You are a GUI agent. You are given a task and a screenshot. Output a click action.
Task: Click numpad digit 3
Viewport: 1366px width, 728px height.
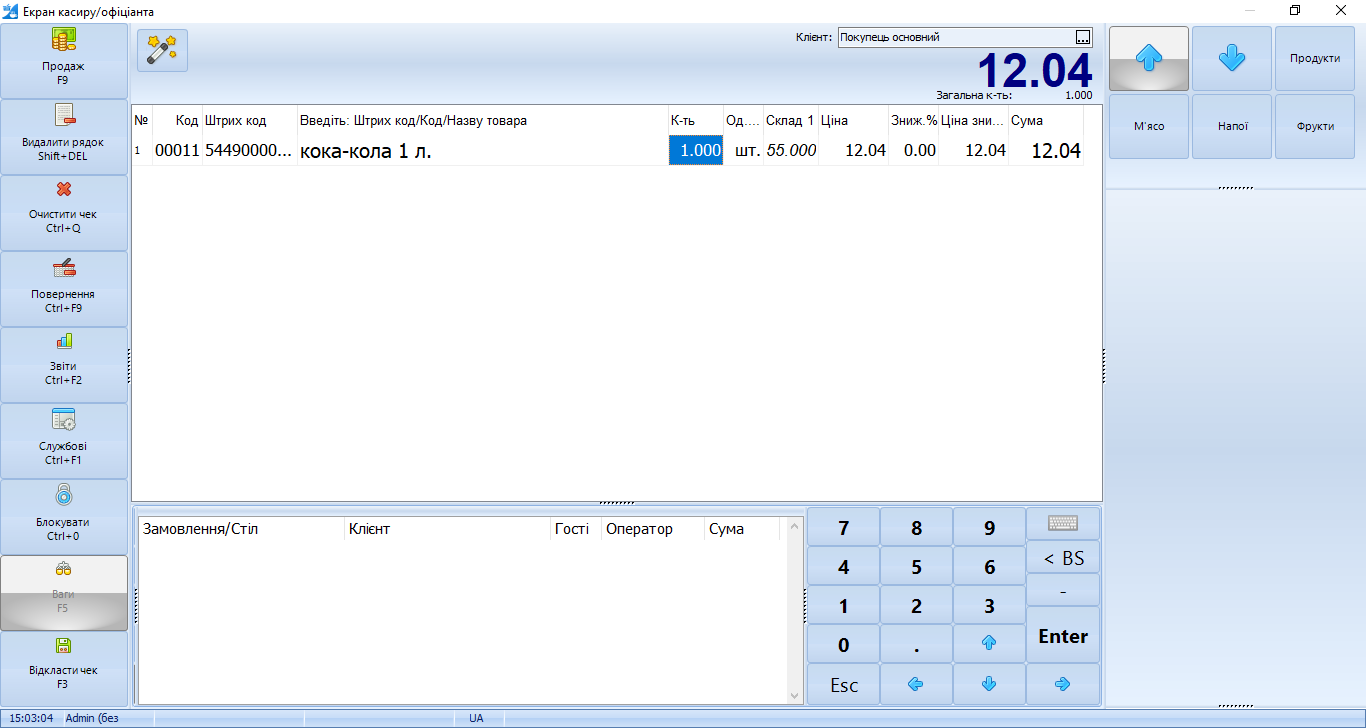pos(990,606)
